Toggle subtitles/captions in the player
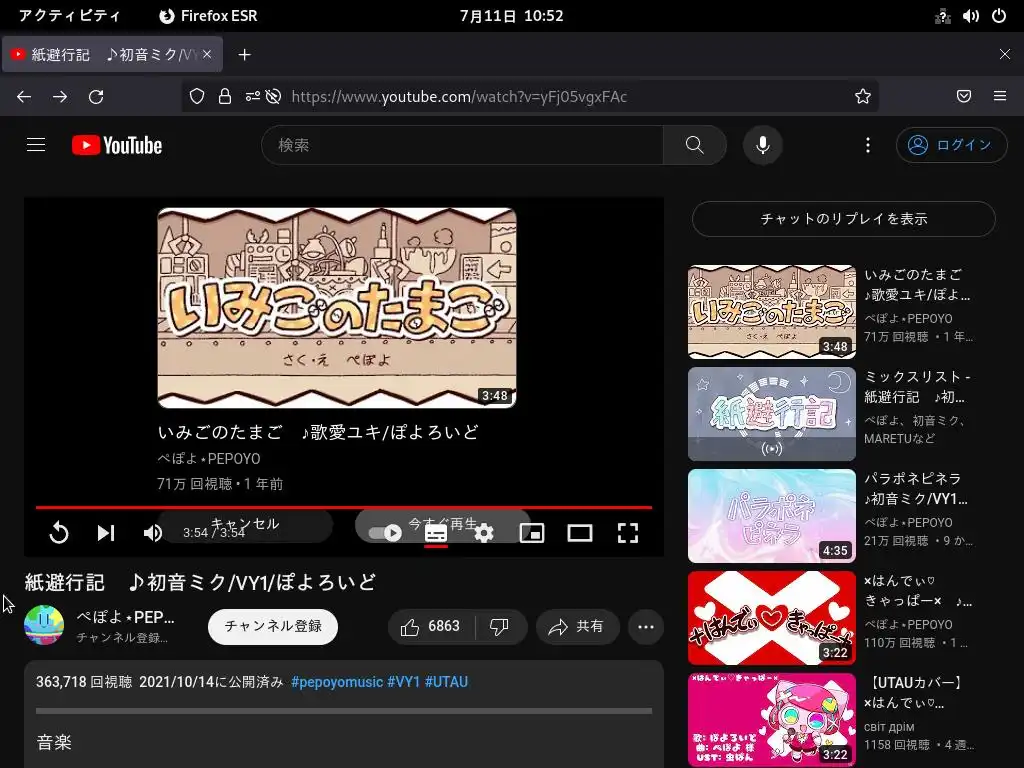 tap(436, 533)
